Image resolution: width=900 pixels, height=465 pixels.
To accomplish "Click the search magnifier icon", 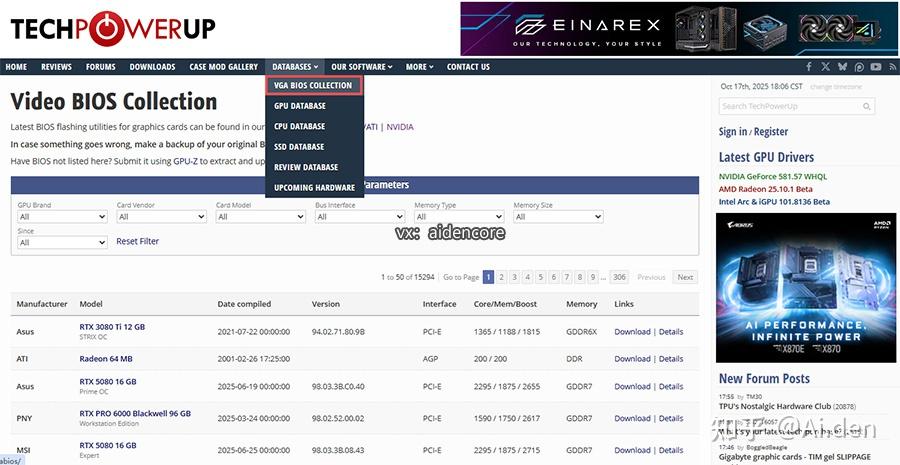I will pyautogui.click(x=867, y=106).
